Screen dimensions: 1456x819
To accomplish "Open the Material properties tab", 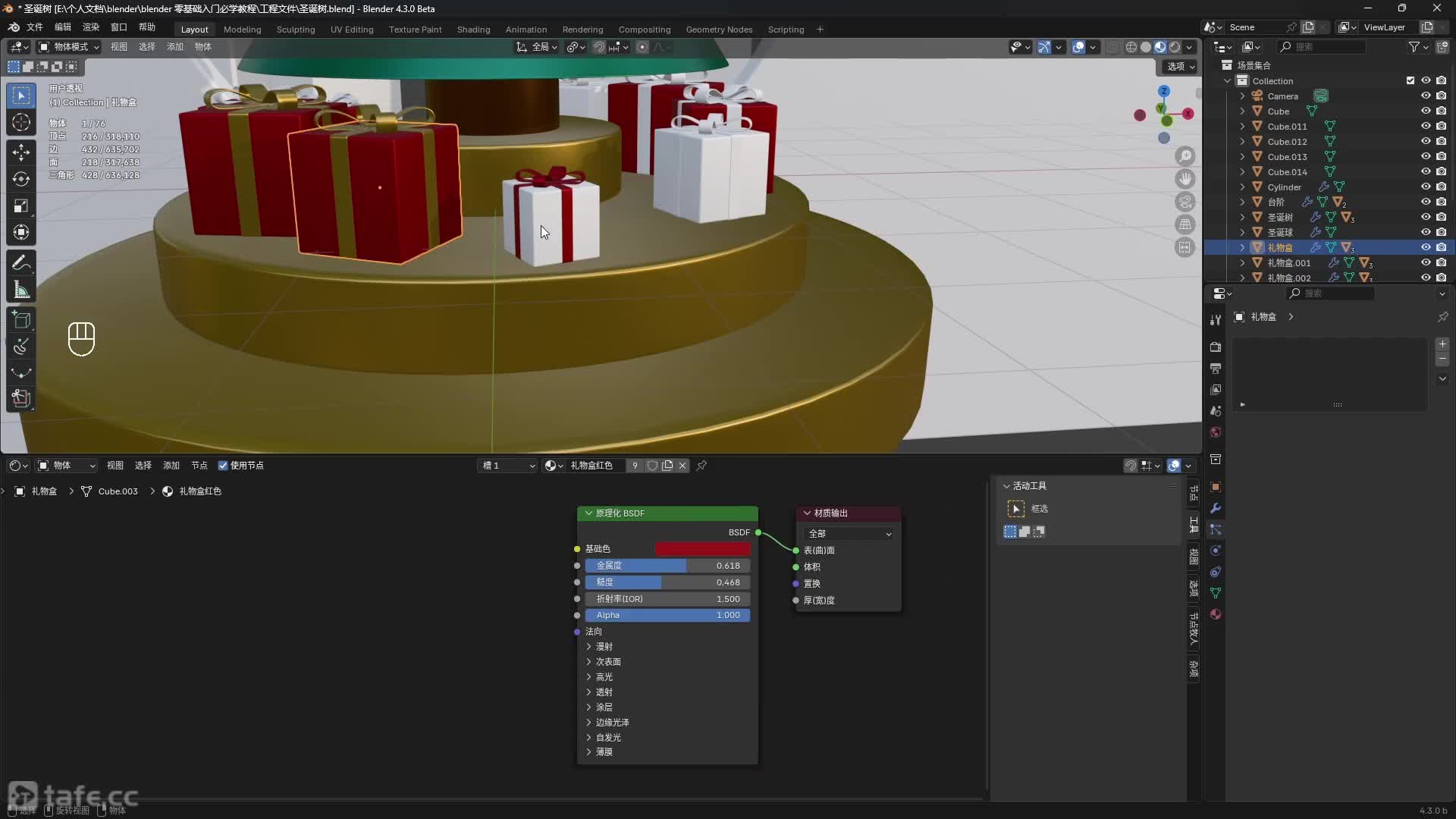I will click(x=1216, y=614).
